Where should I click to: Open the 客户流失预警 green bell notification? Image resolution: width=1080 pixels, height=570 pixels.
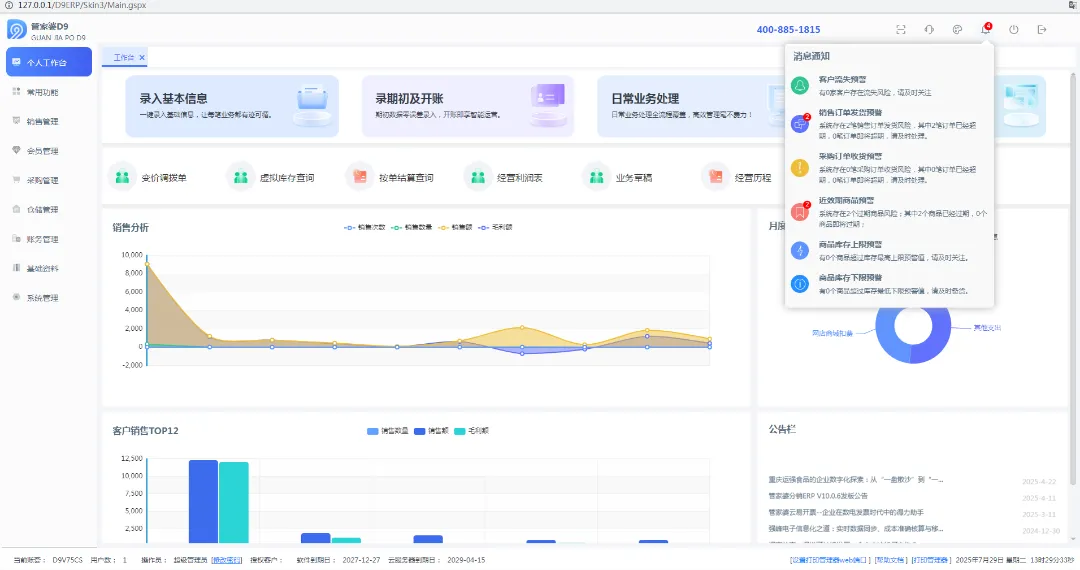point(889,85)
